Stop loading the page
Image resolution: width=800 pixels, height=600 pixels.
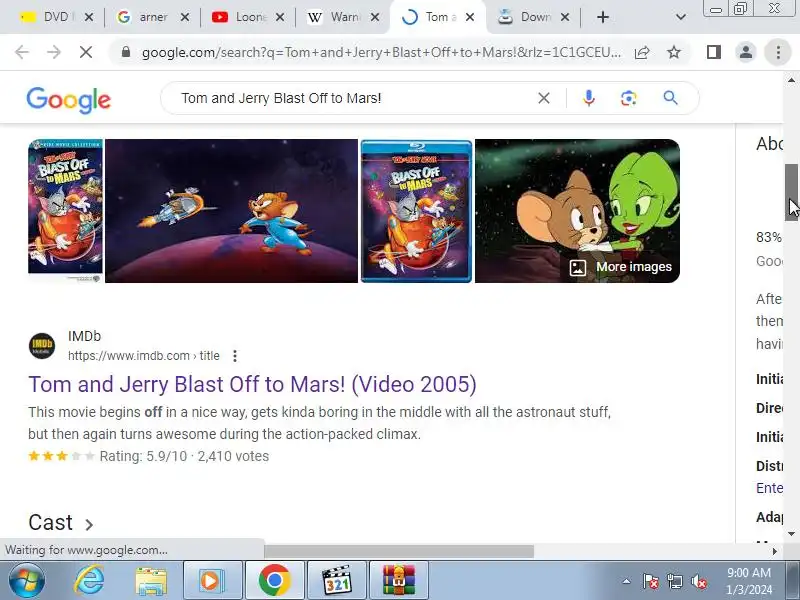click(x=86, y=52)
